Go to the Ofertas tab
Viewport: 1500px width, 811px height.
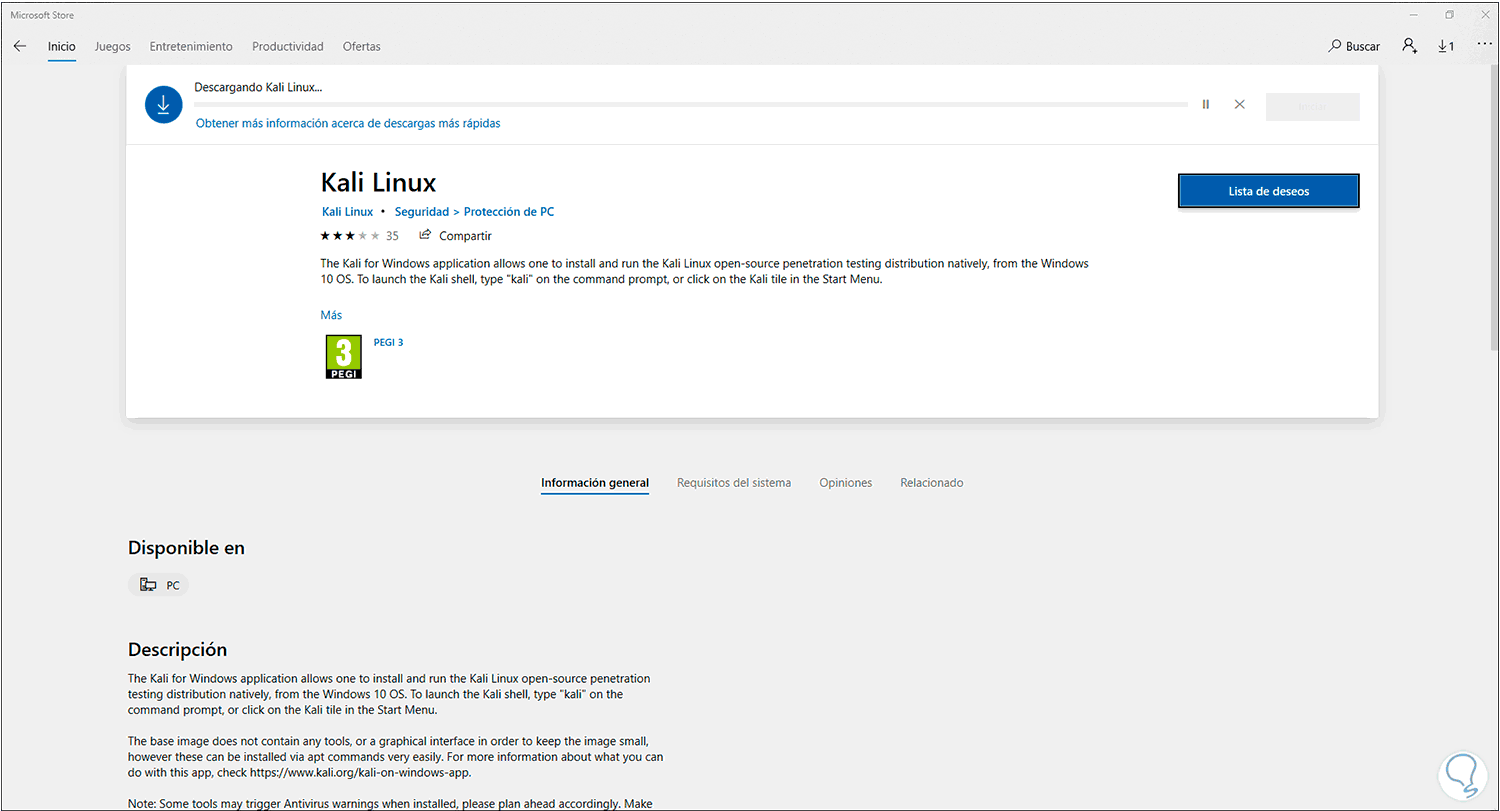click(361, 46)
